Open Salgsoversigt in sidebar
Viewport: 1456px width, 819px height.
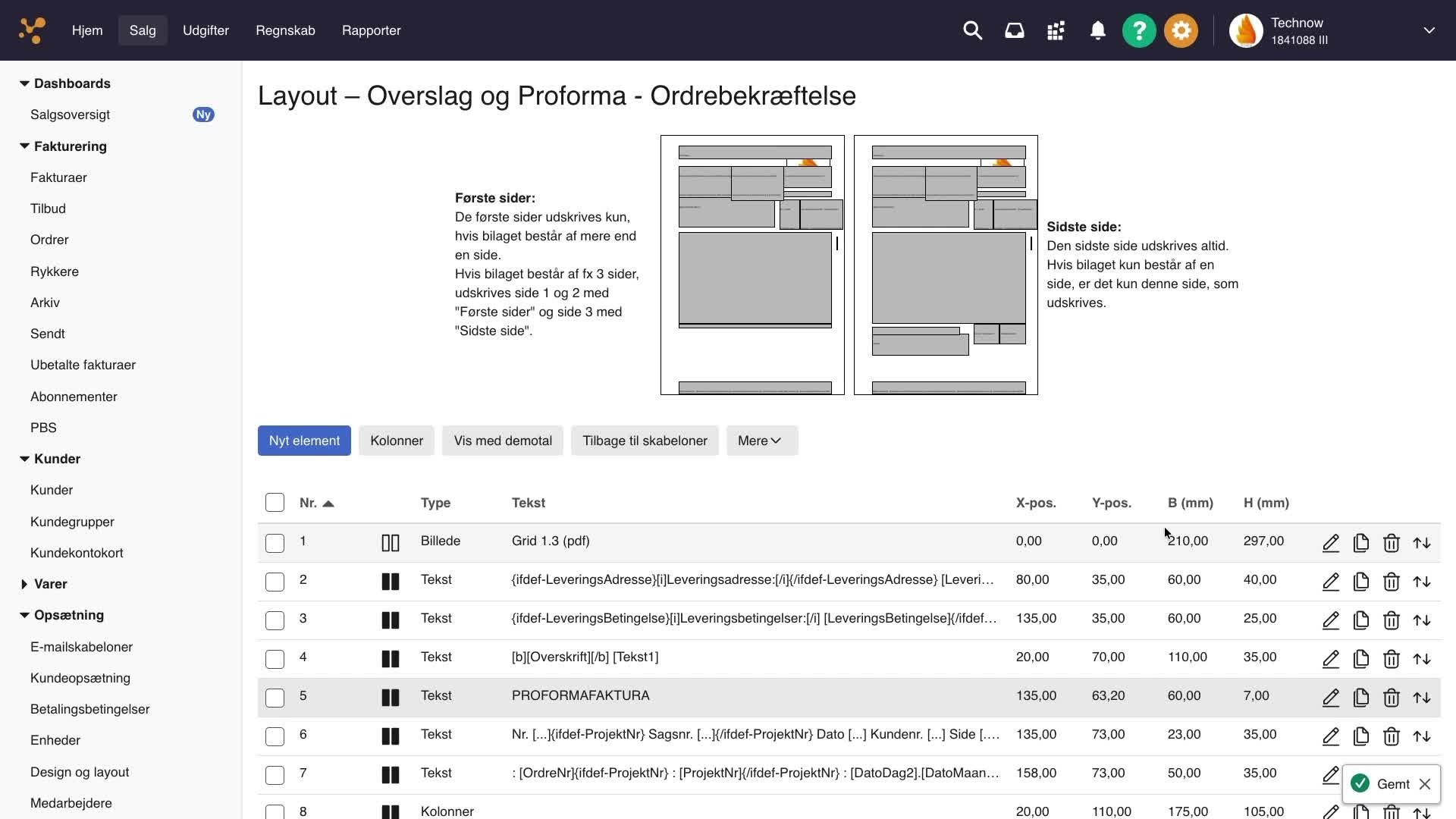pos(70,115)
